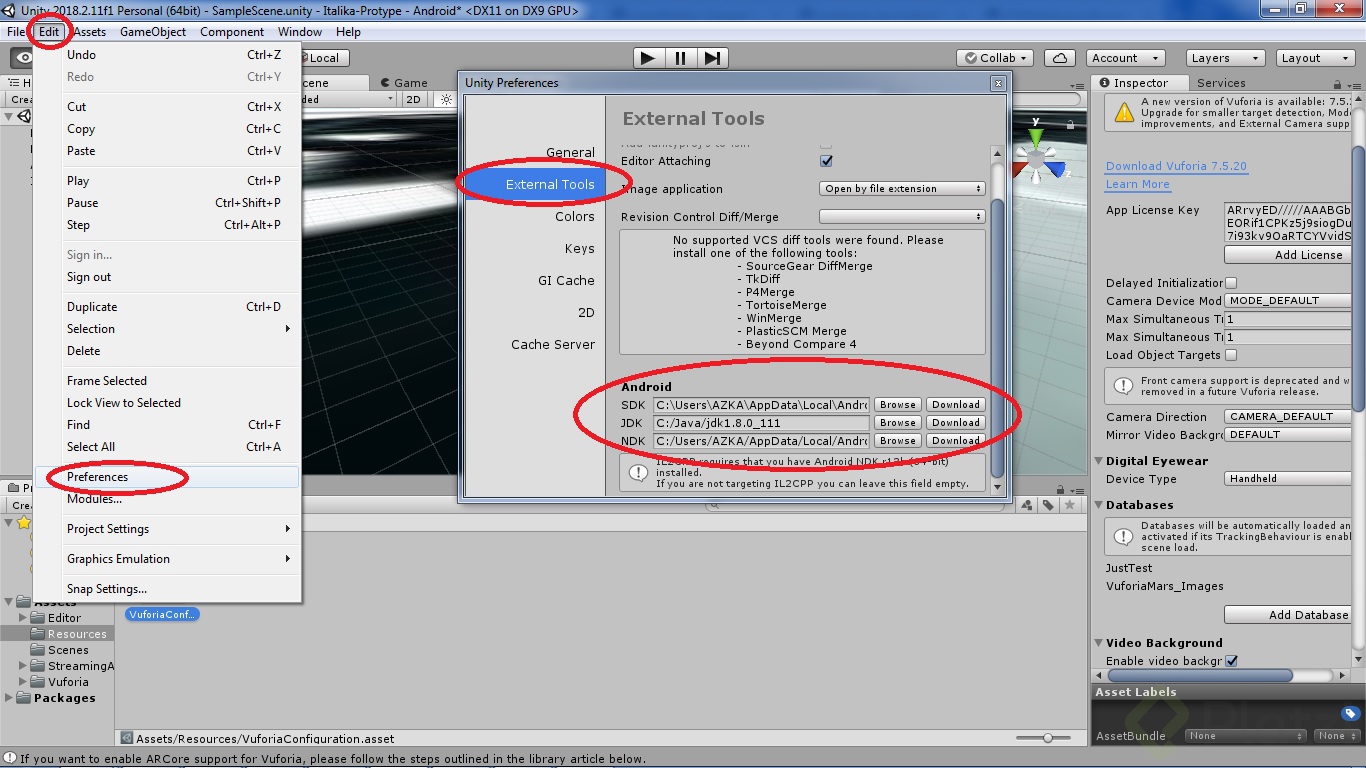This screenshot has width=1366, height=768.
Task: Open the Collab dropdown
Action: [995, 58]
